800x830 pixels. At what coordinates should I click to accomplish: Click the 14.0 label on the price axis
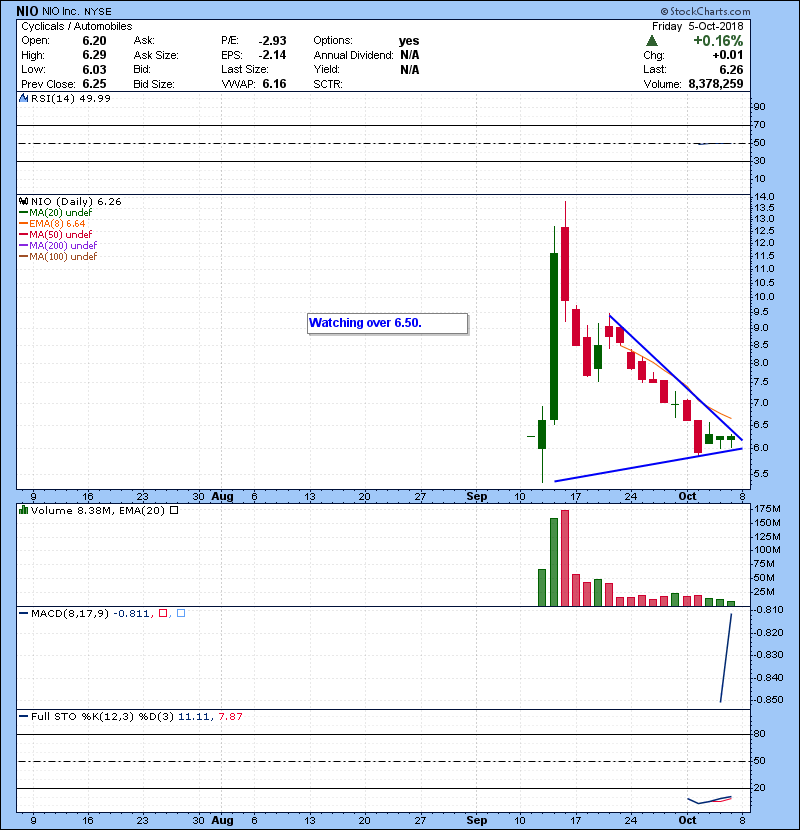(x=764, y=196)
